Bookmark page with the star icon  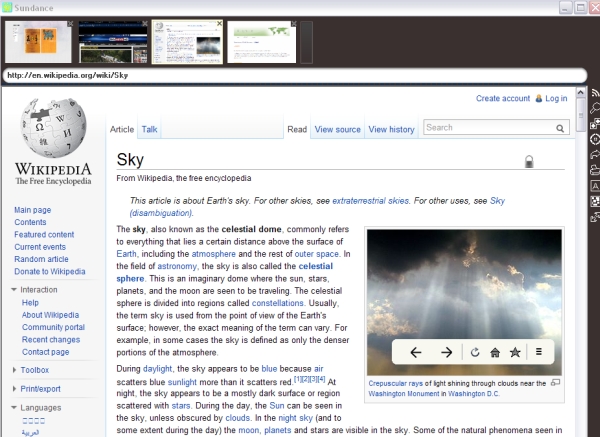[x=515, y=352]
